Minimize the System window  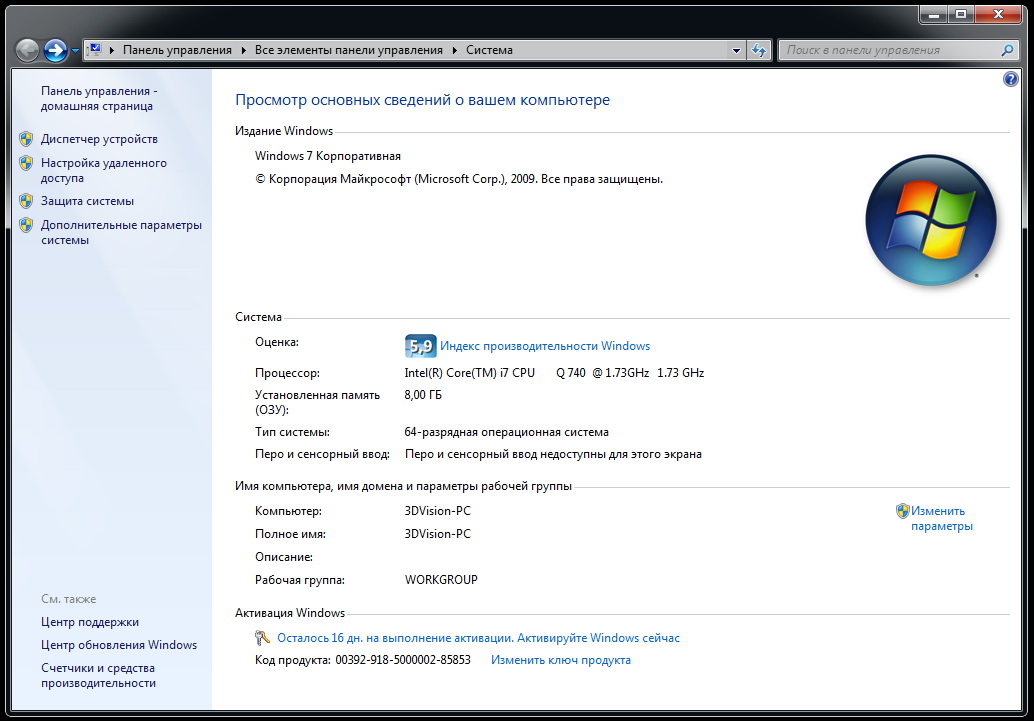[x=934, y=15]
